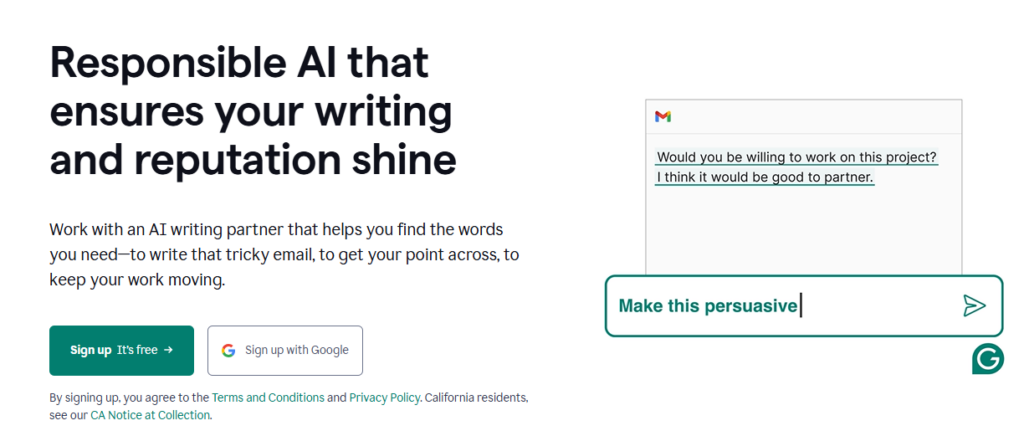Click the Sign up It's free button

pos(121,350)
